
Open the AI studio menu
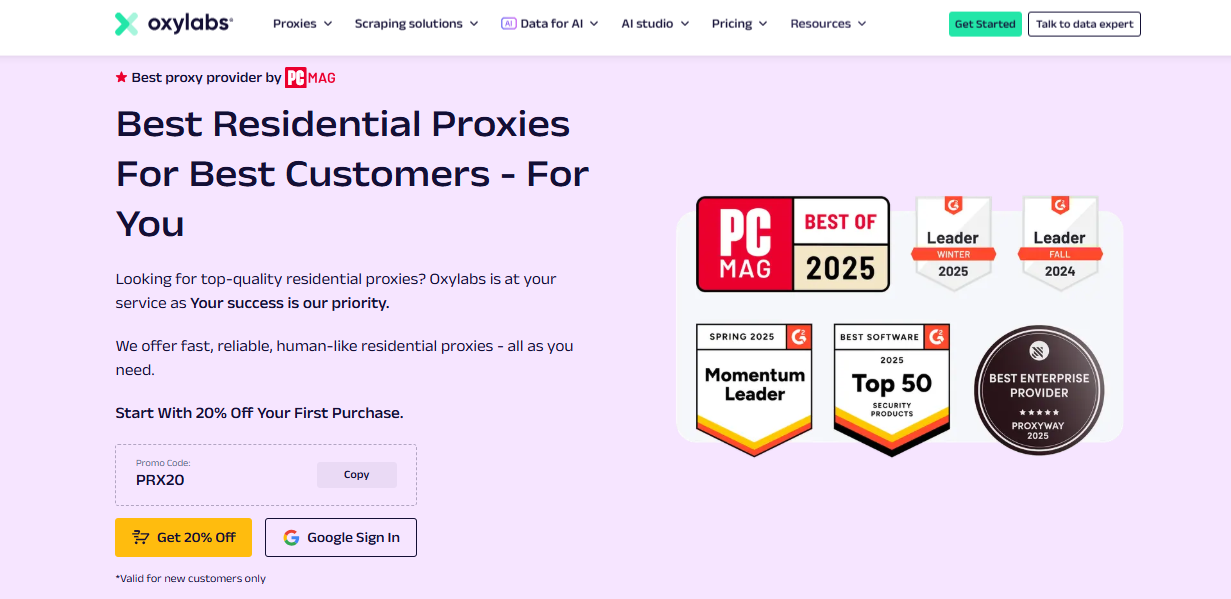655,24
